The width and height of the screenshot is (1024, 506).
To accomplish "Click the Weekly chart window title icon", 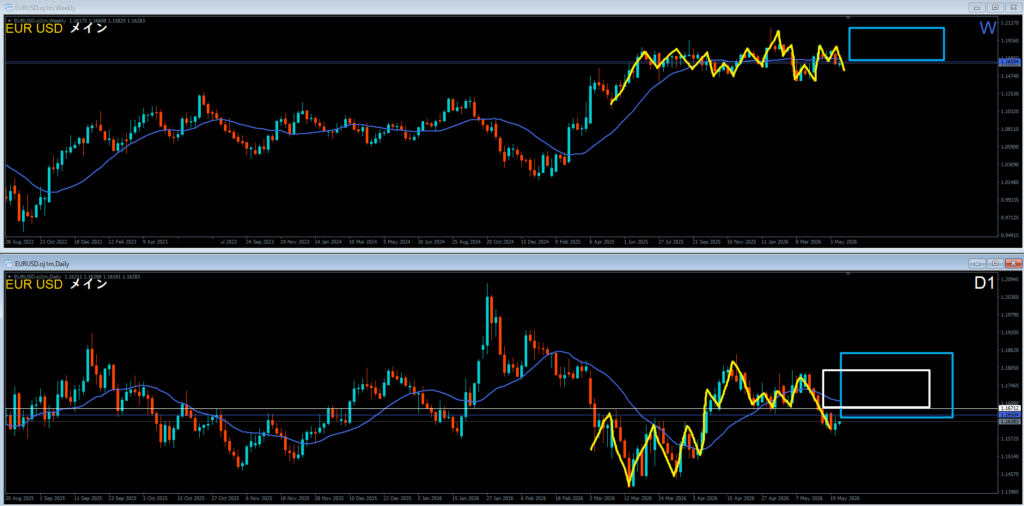I will (x=8, y=8).
